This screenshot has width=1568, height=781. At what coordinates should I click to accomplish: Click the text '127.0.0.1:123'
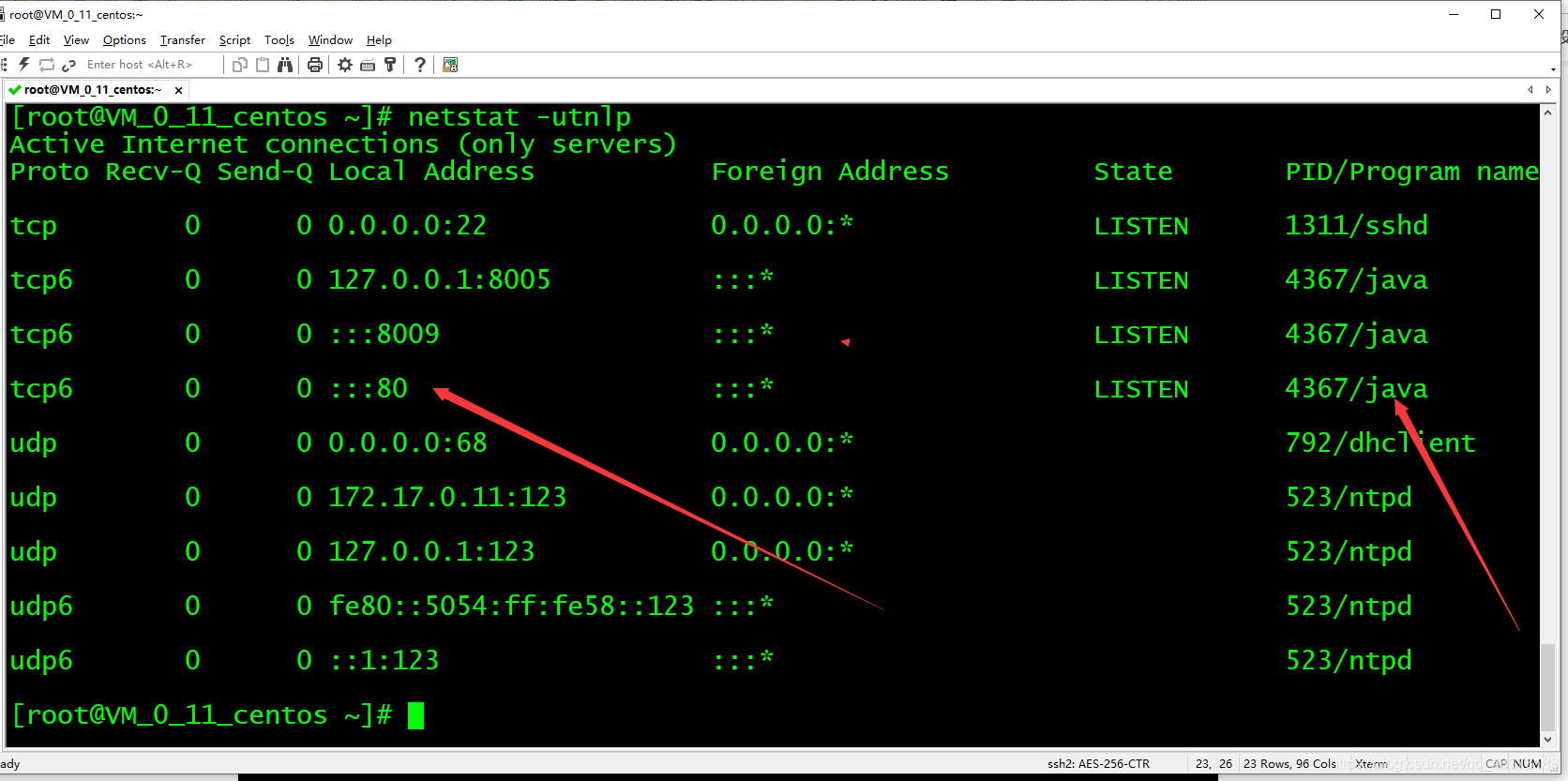431,552
